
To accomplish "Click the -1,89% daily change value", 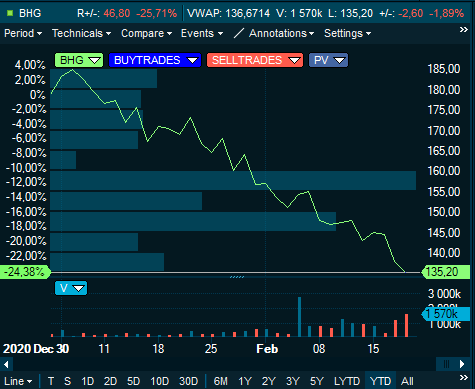I will coord(446,13).
